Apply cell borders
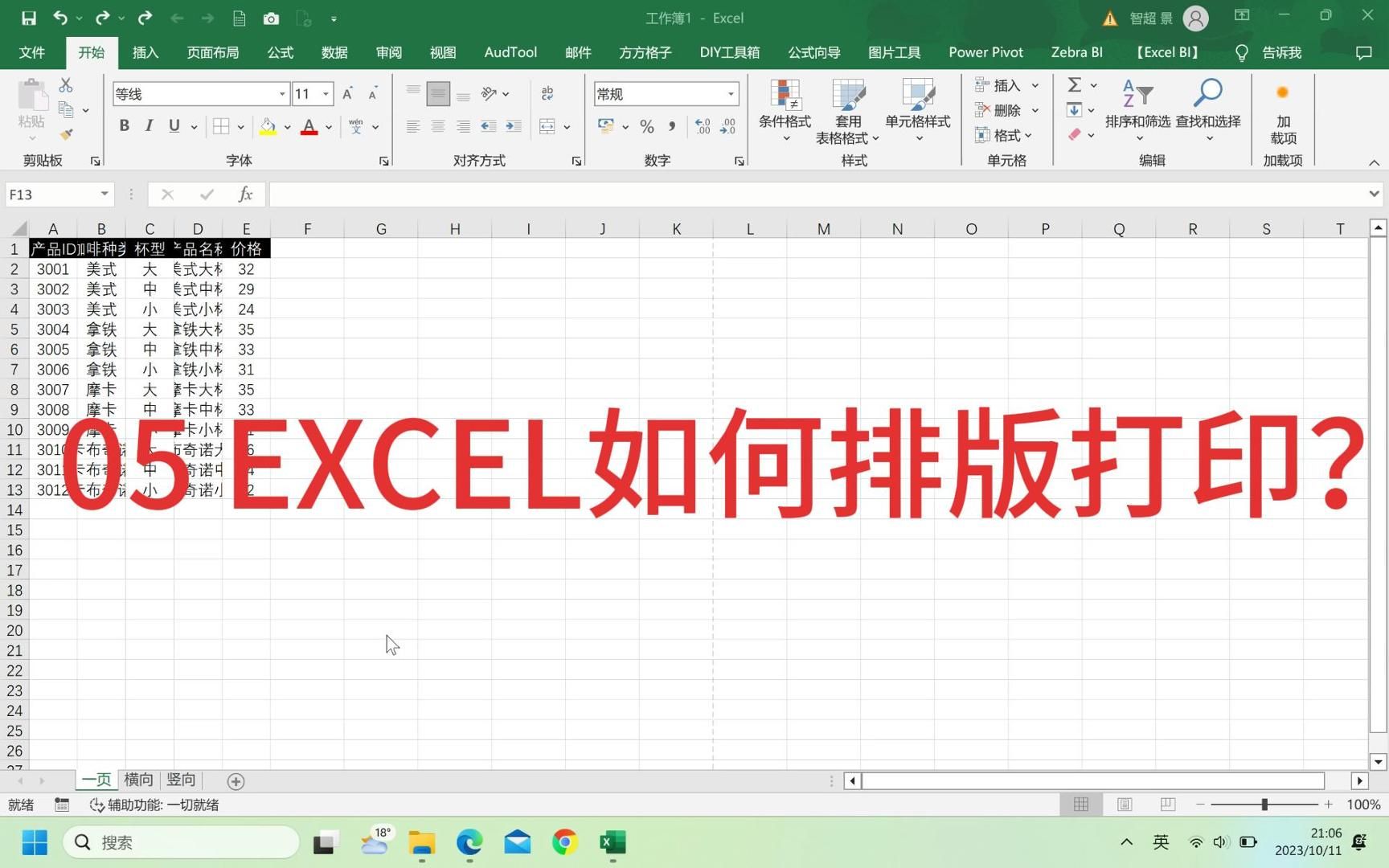Screen dimensions: 1389x868 [221, 126]
